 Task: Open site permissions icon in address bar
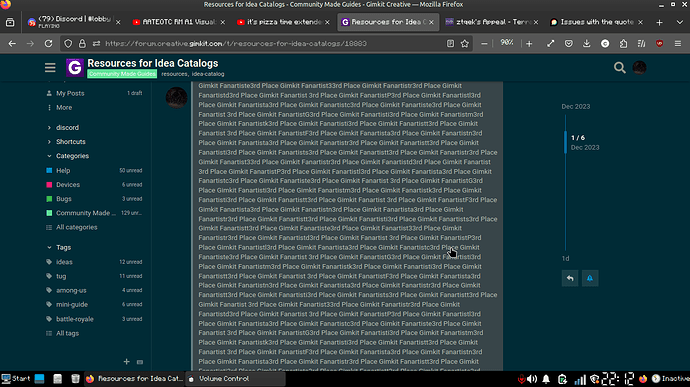pos(96,44)
